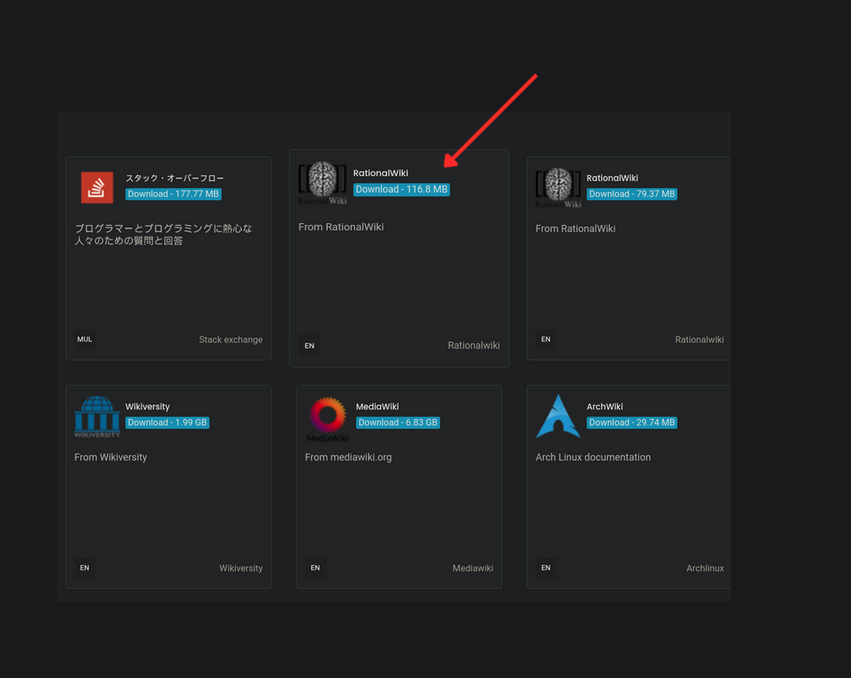Open the Wikiversity building logo

pyautogui.click(x=97, y=416)
